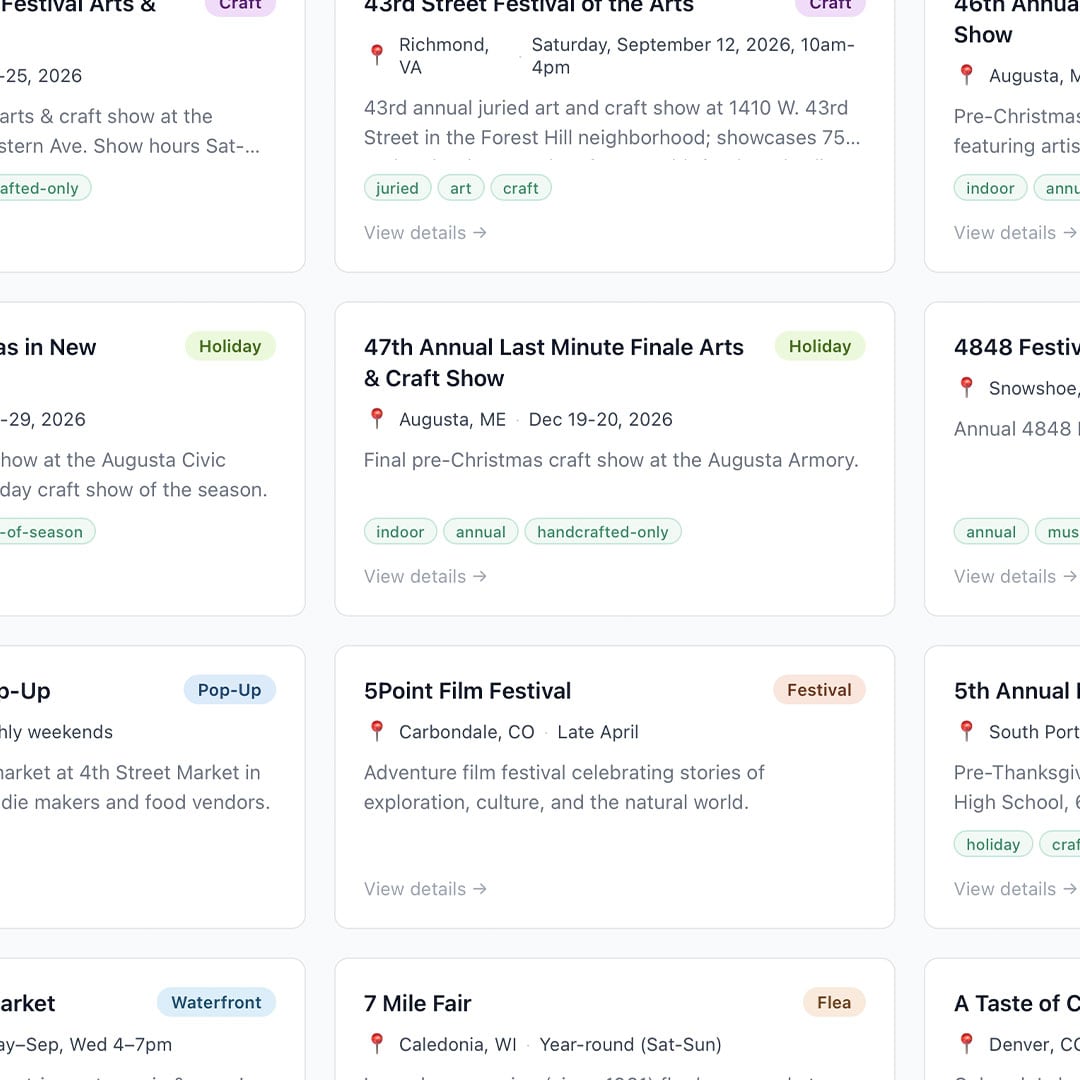1080x1080 pixels.
Task: Select the 'indoor' tag on 46th Annual Show card
Action: pyautogui.click(x=990, y=188)
